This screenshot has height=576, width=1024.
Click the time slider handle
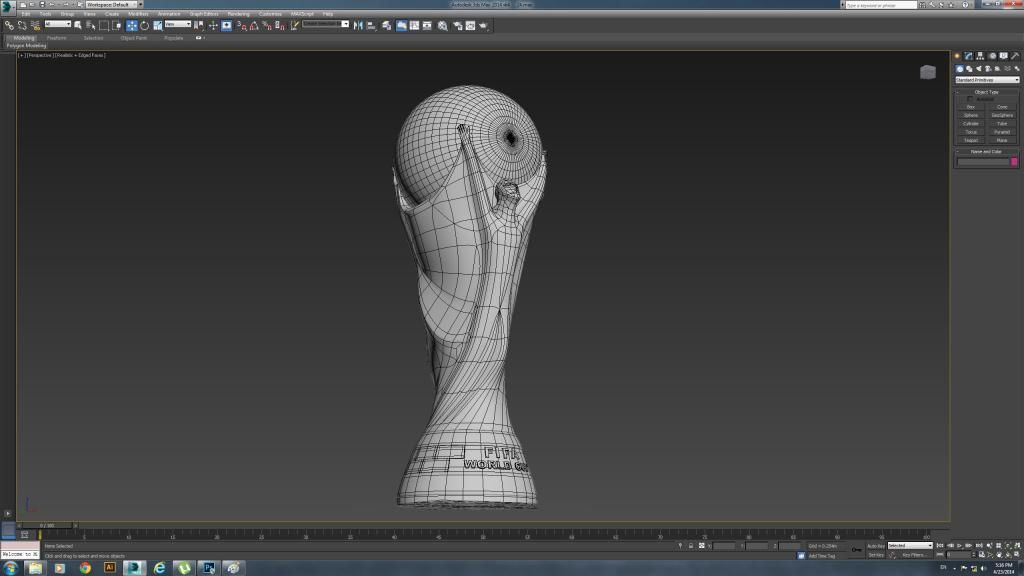click(x=47, y=525)
